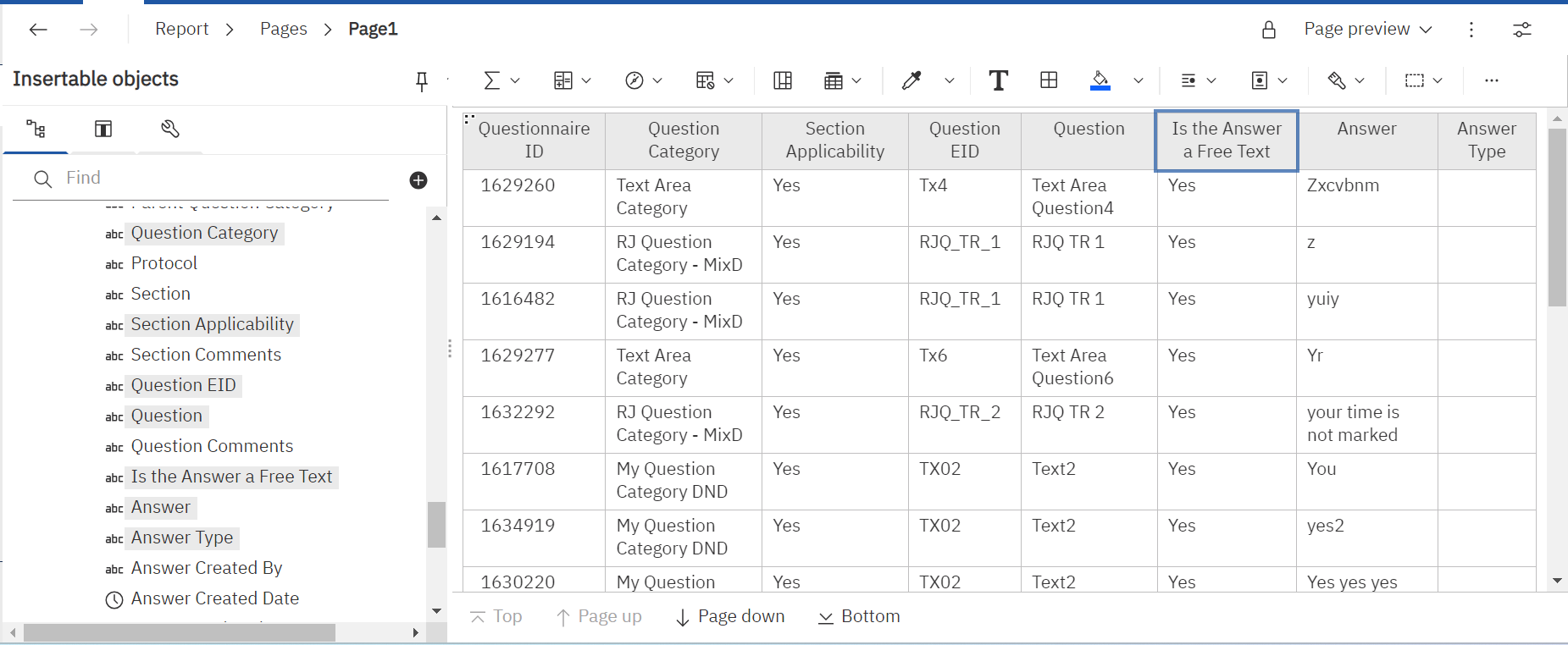Click the Pages breadcrumb
The width and height of the screenshot is (1568, 645).
[283, 30]
